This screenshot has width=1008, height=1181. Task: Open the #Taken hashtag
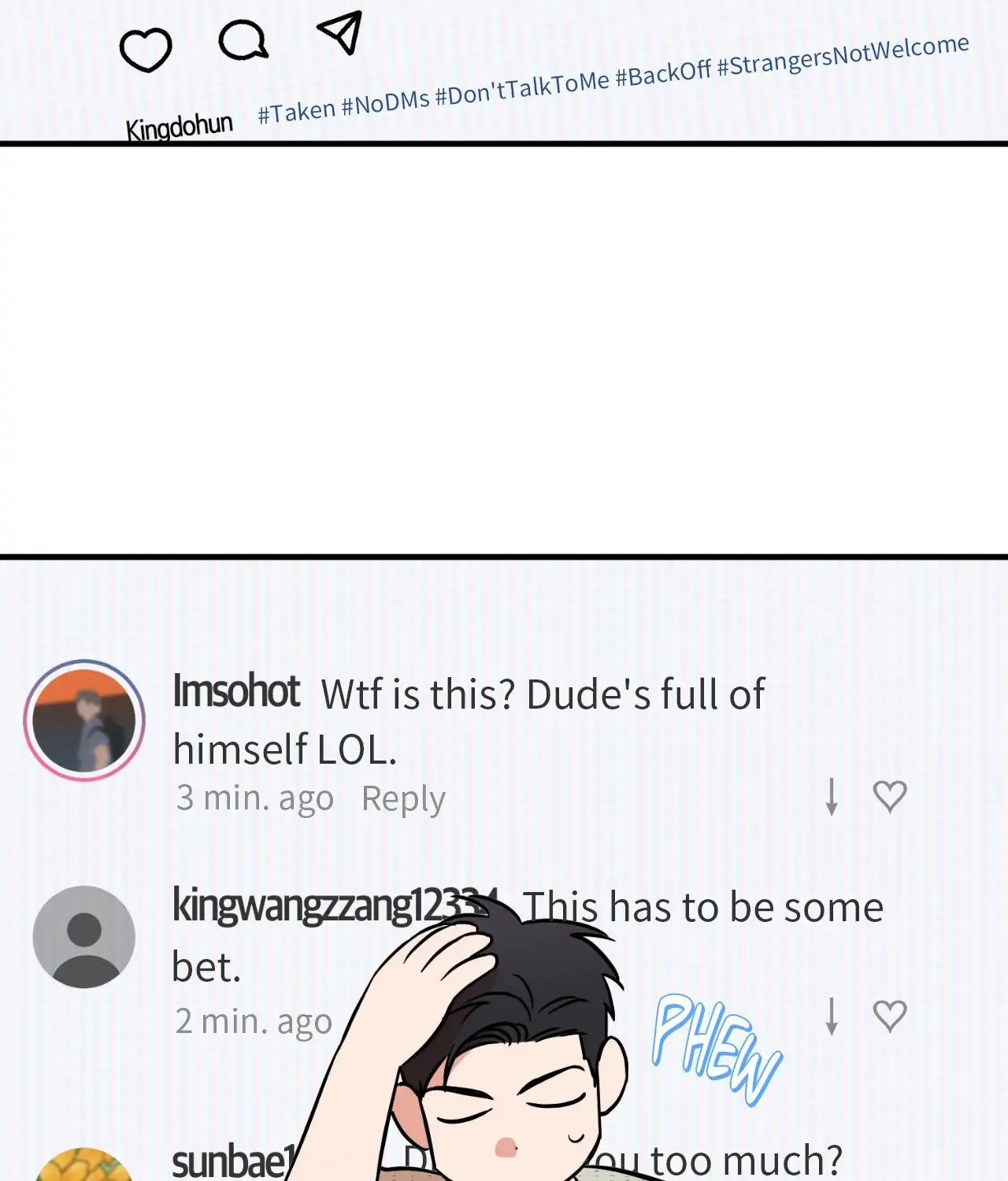[297, 111]
